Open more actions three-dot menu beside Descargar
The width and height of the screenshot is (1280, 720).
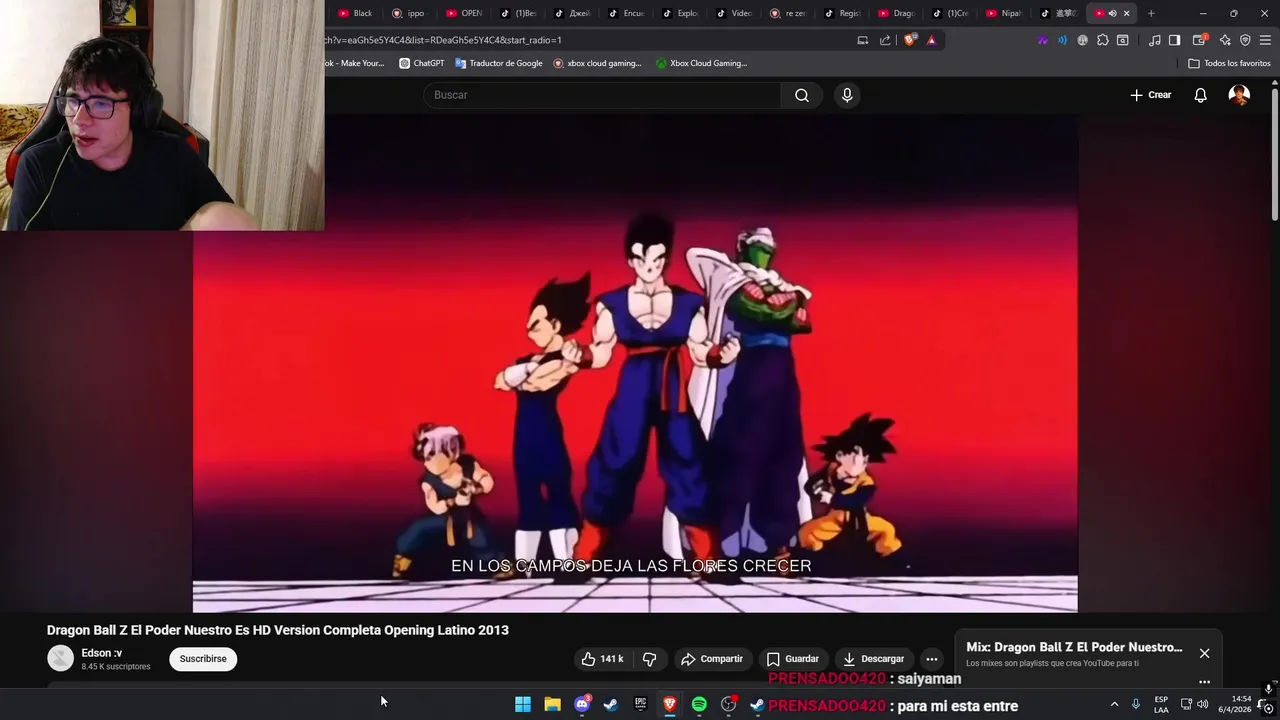click(932, 659)
